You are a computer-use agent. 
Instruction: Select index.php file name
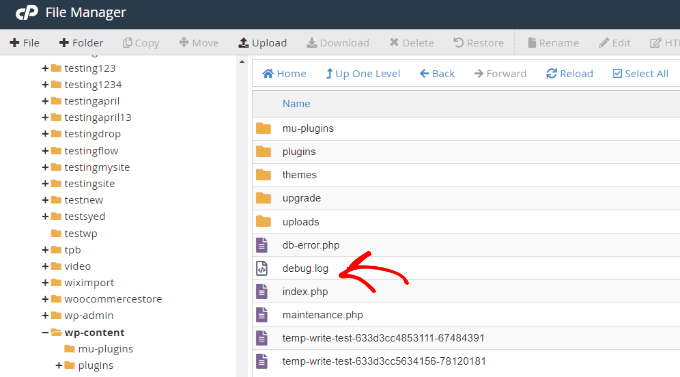tap(305, 292)
